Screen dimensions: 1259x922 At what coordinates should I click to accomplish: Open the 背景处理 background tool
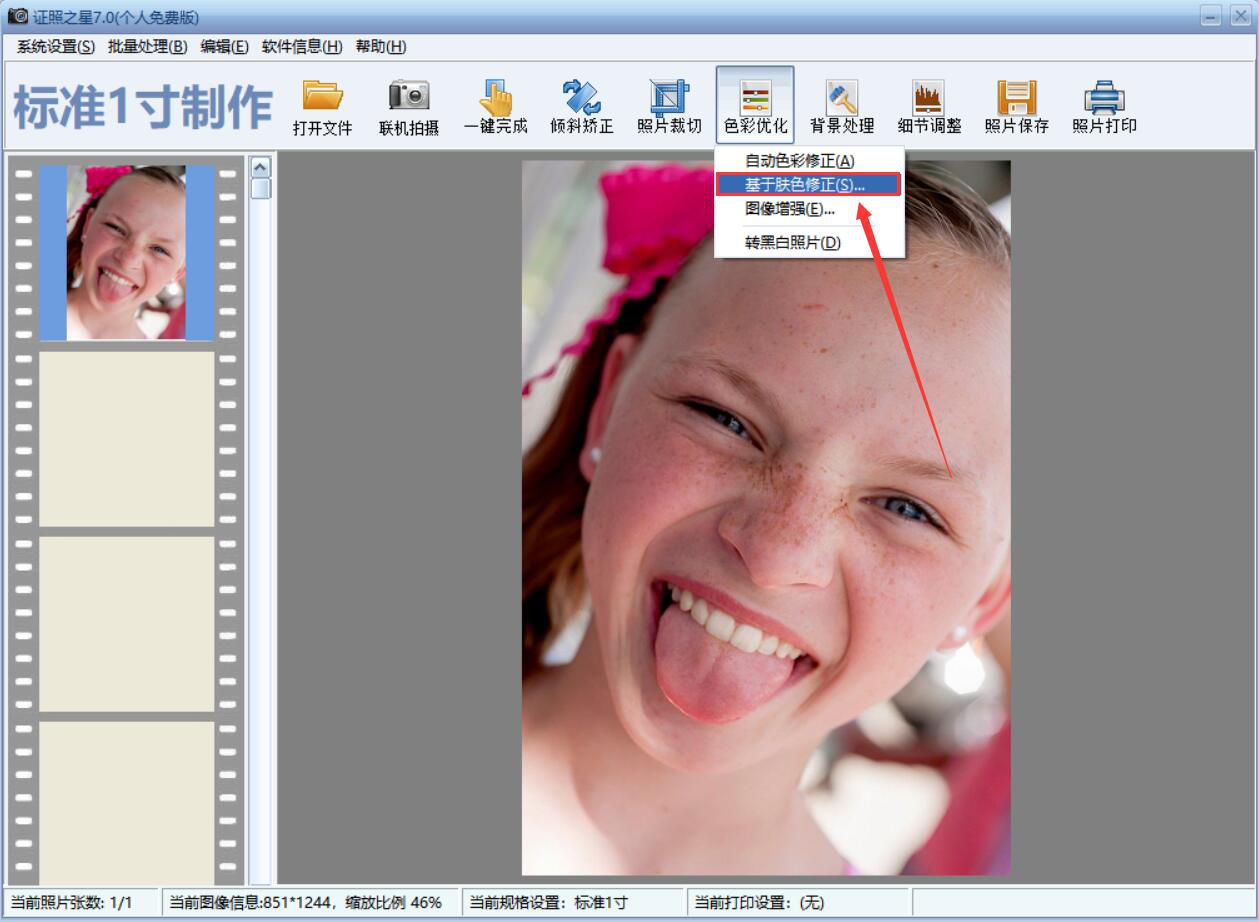pos(842,98)
